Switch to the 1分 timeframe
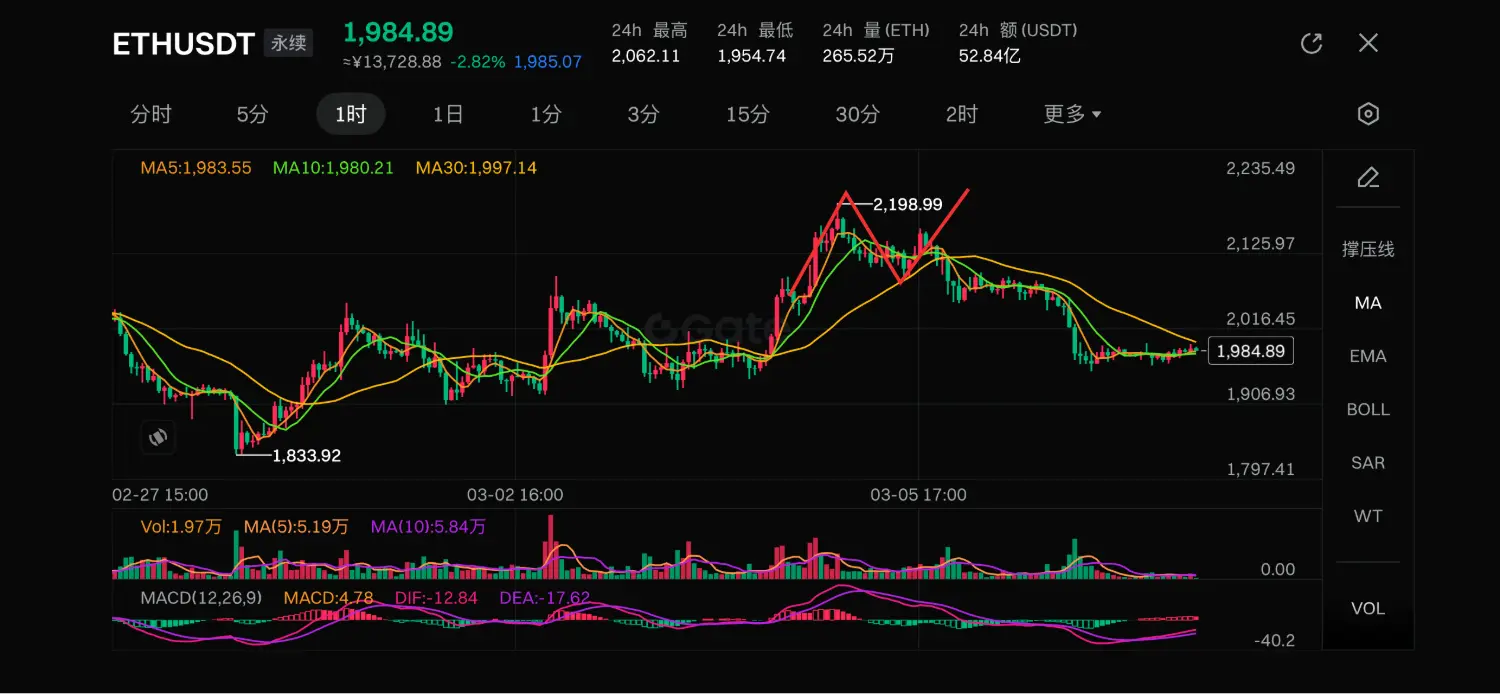 tap(546, 114)
